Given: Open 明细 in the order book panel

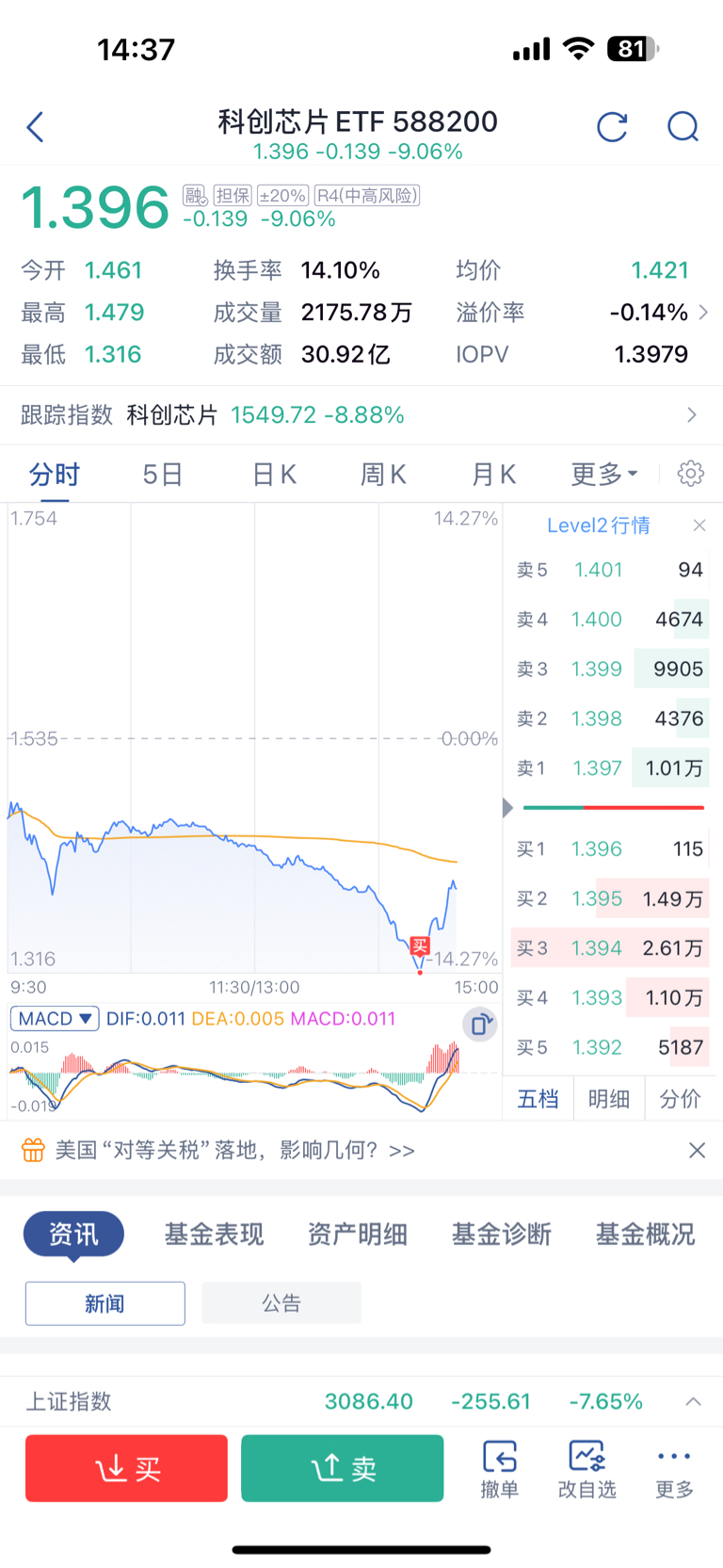Looking at the screenshot, I should [608, 1098].
